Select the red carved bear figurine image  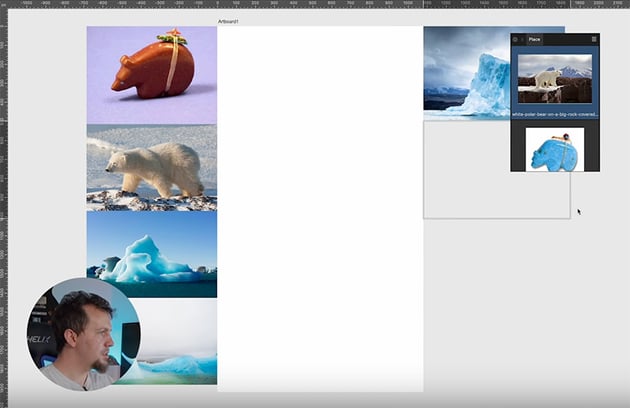[152, 75]
